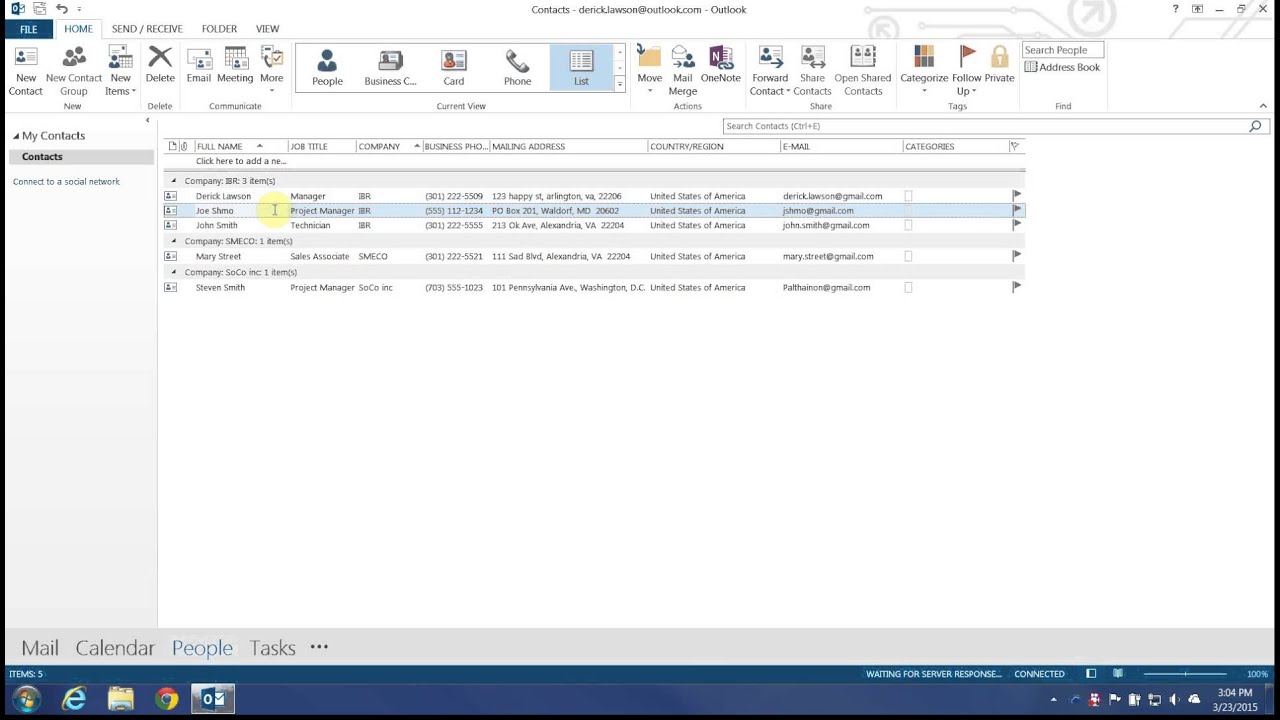
Task: Toggle reading pane view in status bar
Action: [1118, 674]
